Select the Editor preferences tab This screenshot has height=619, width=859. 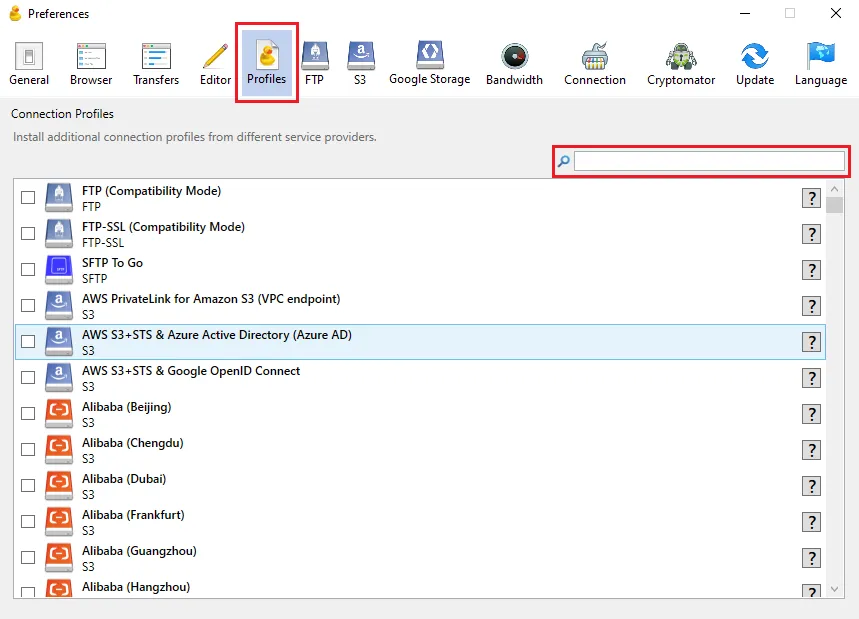tap(215, 64)
